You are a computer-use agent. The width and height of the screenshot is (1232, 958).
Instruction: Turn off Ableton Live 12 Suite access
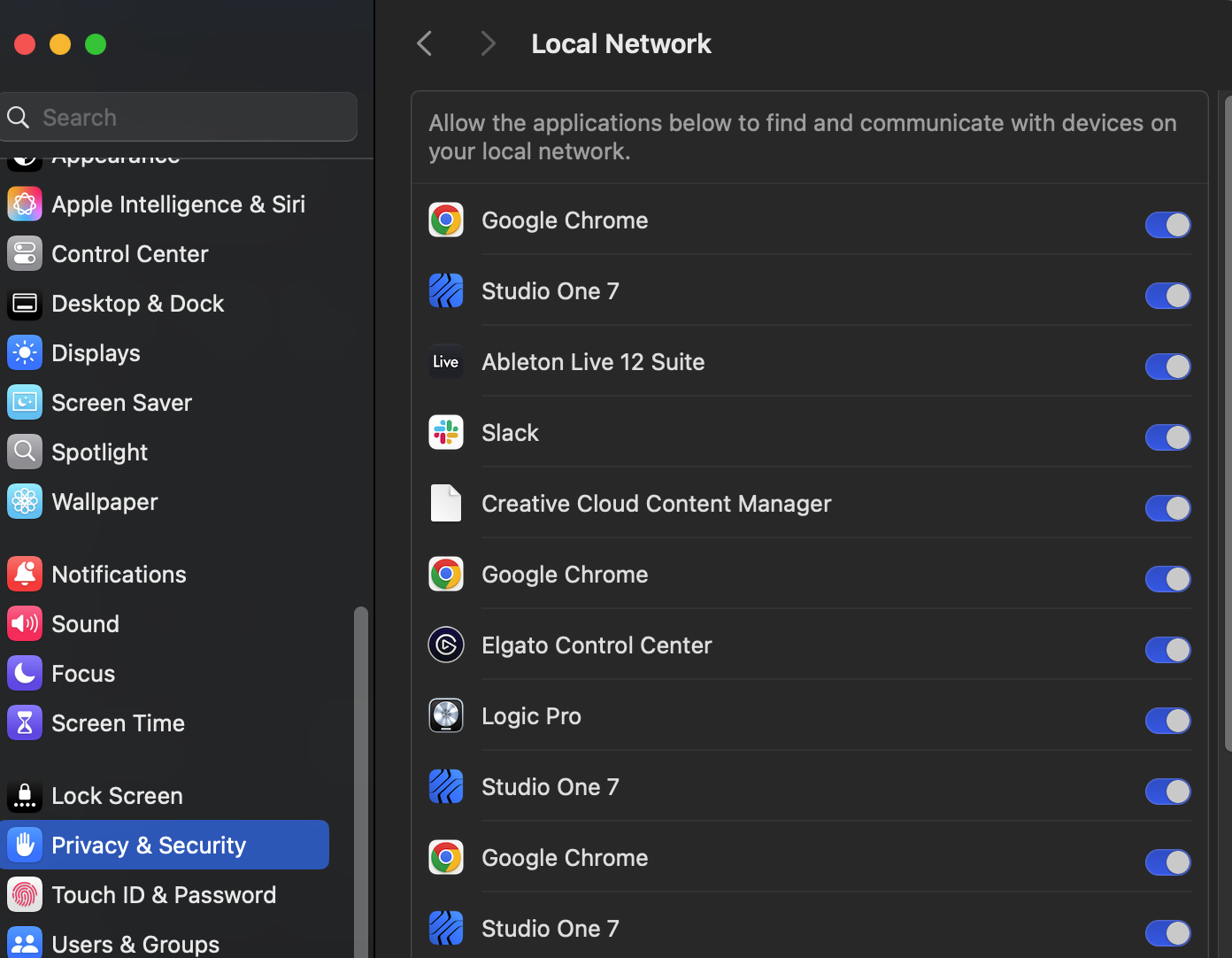pyautogui.click(x=1168, y=367)
